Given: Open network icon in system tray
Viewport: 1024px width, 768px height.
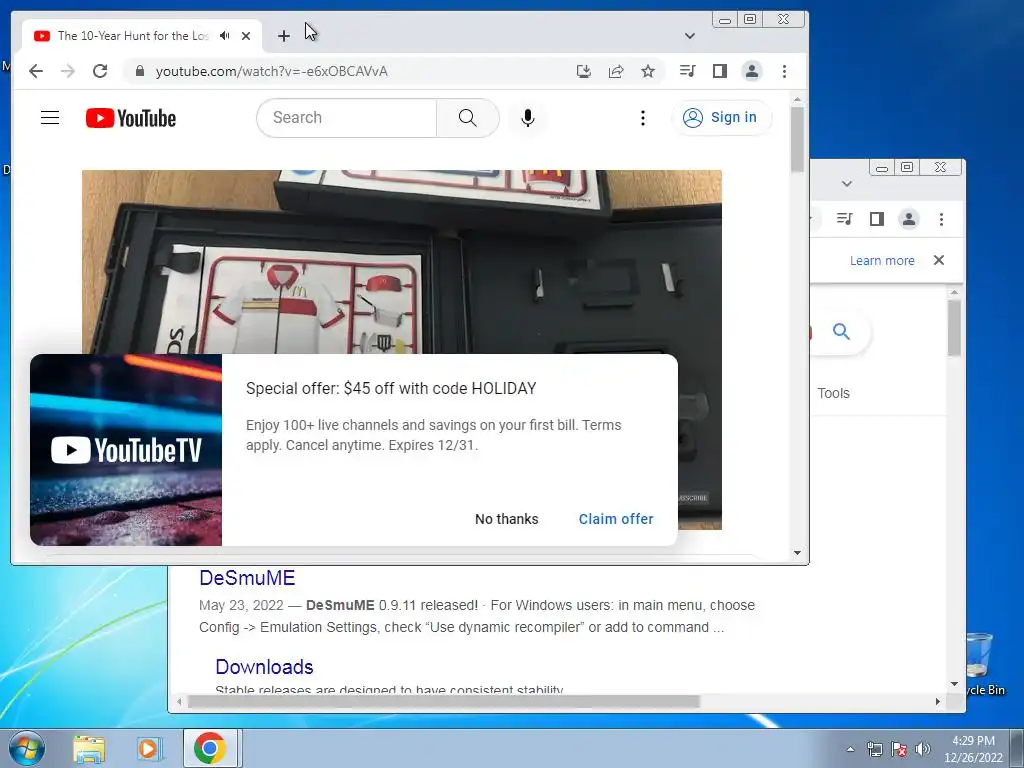Looking at the screenshot, I should [874, 749].
